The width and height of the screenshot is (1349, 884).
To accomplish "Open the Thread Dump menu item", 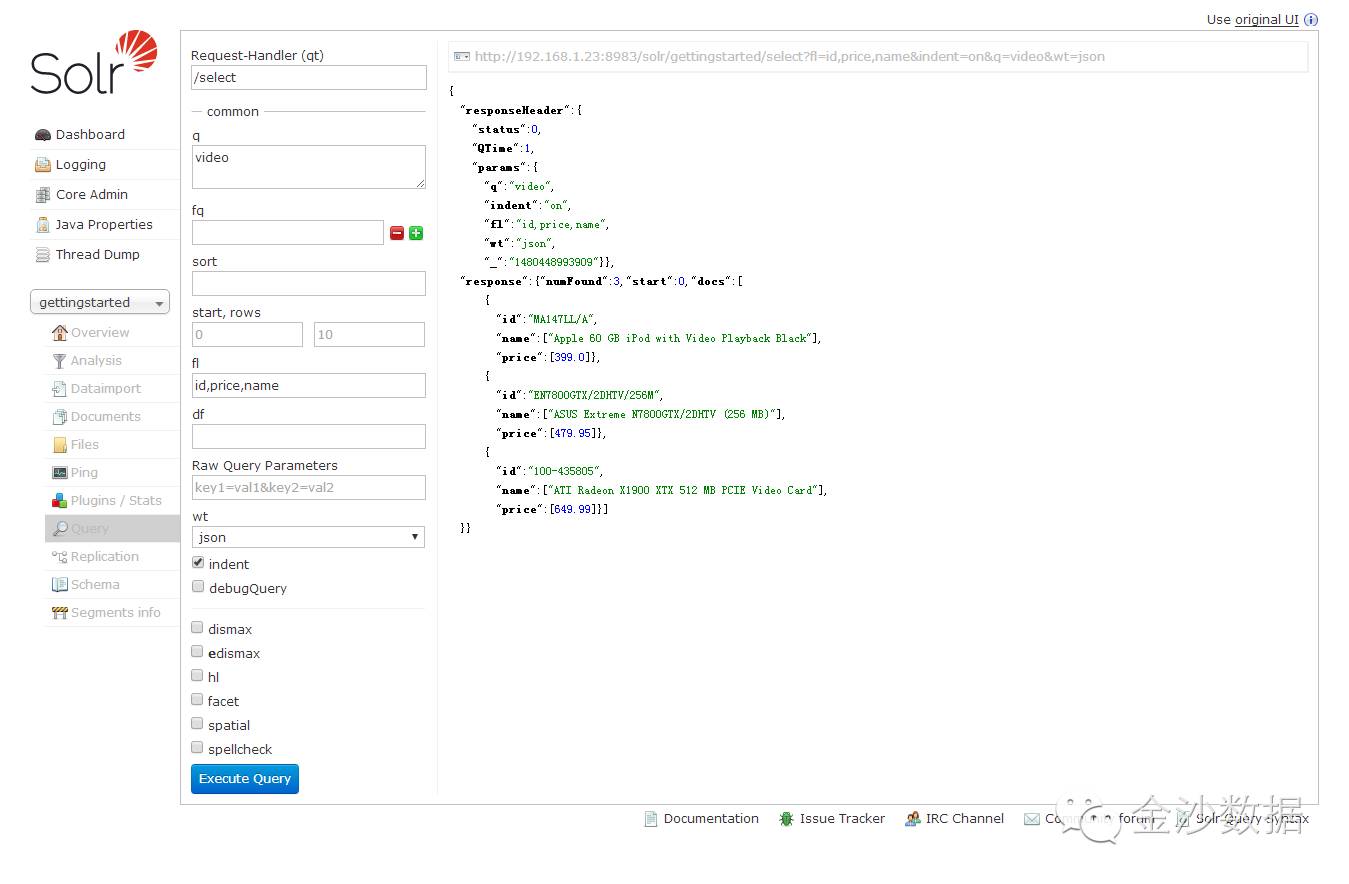I will pos(105,255).
